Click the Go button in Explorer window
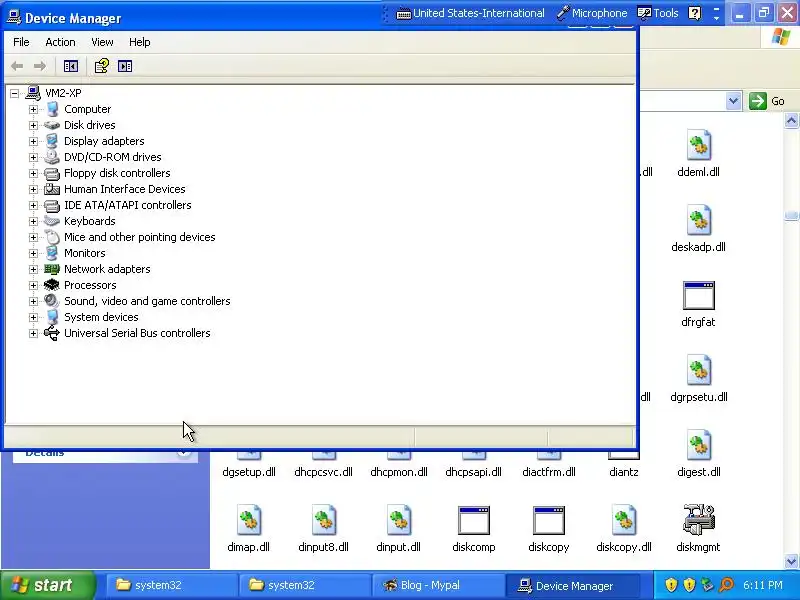The image size is (800, 600). click(x=767, y=101)
